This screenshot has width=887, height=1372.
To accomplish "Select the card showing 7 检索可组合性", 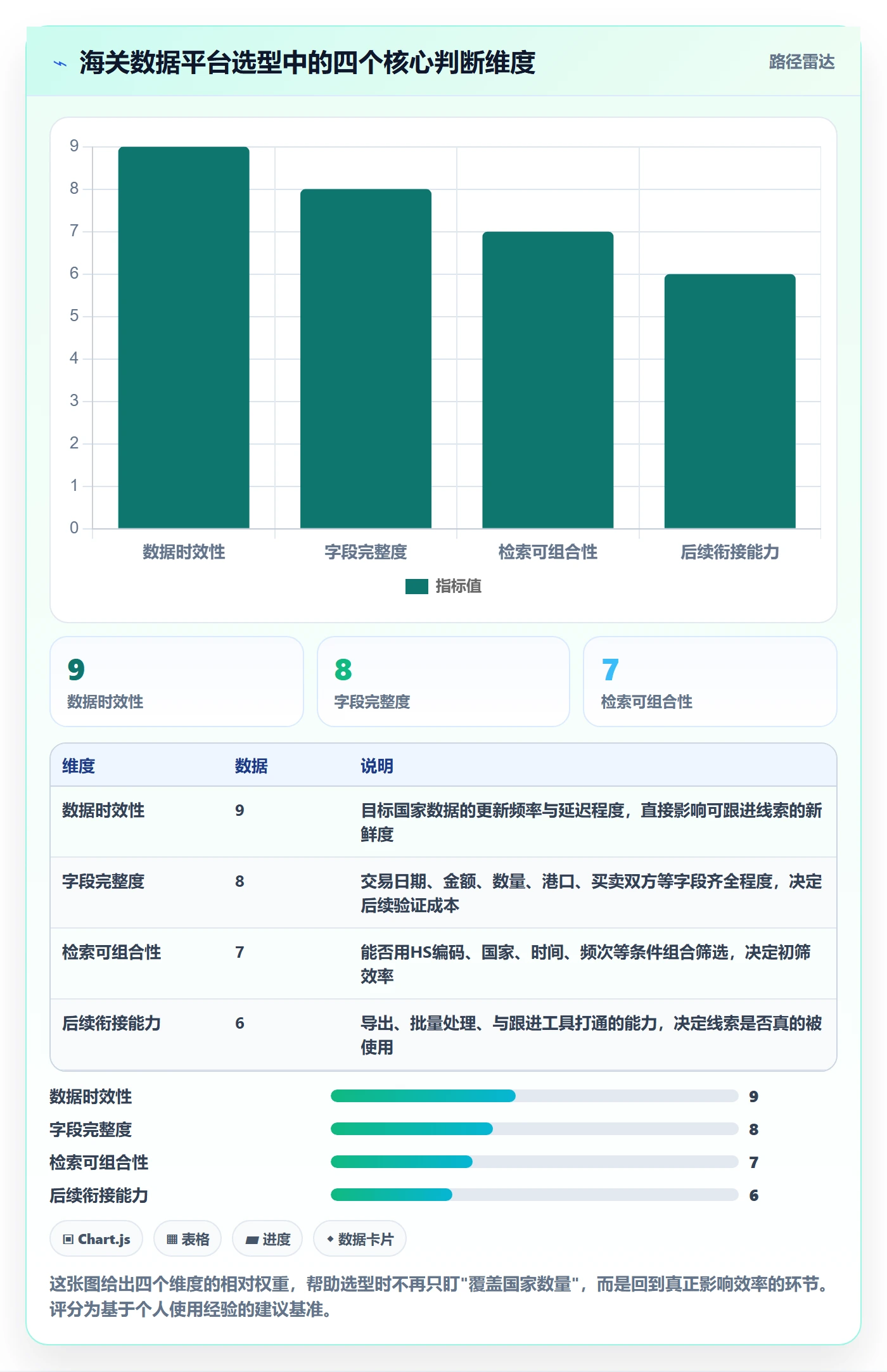I will (710, 682).
